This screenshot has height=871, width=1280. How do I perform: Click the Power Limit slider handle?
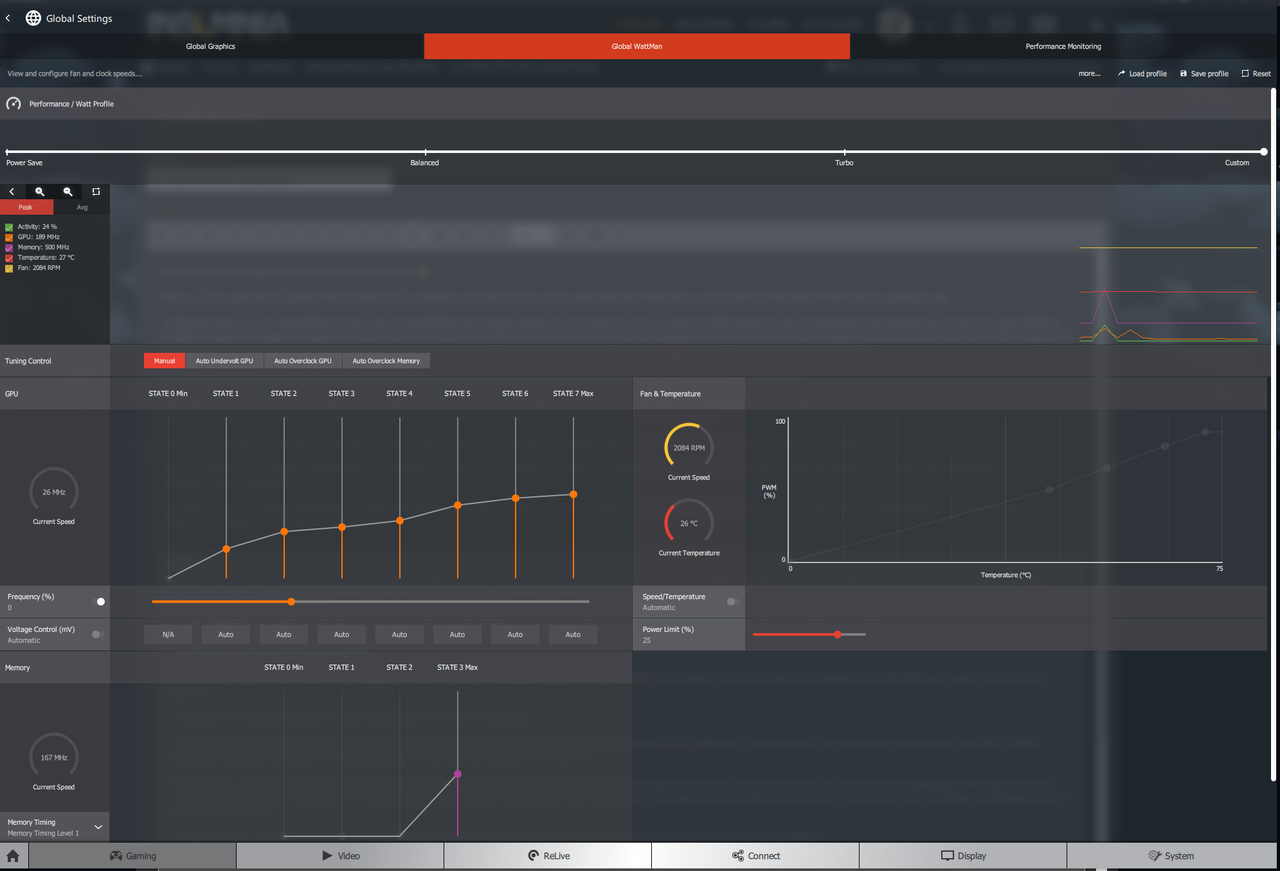point(837,634)
